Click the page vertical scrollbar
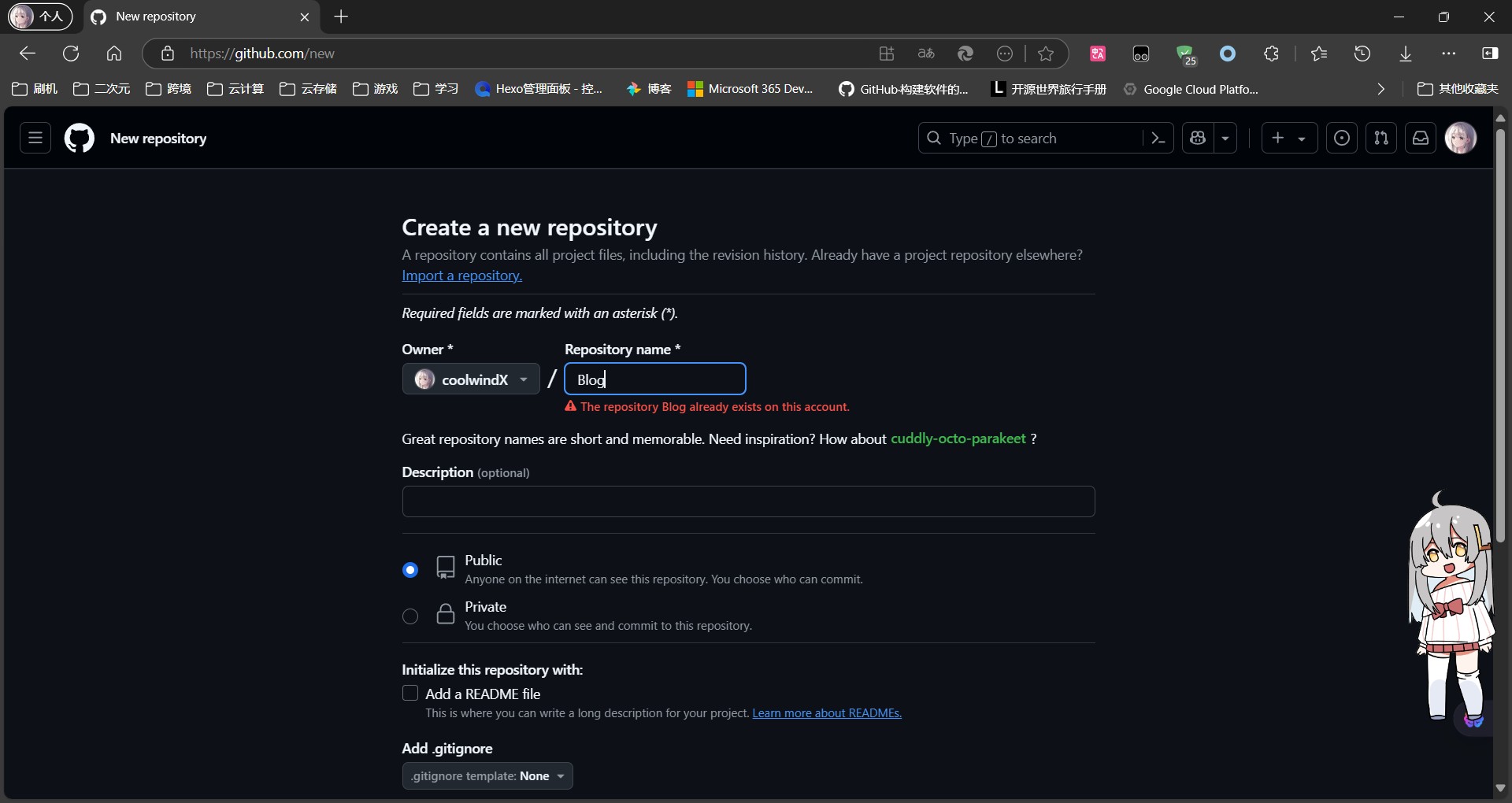The image size is (1512, 803). [x=1500, y=334]
